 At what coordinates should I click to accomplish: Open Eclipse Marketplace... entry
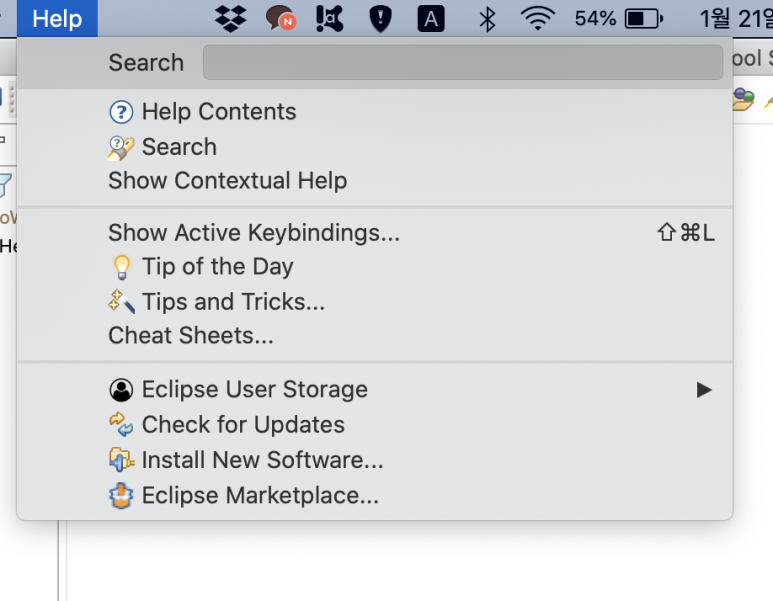click(x=375, y=495)
